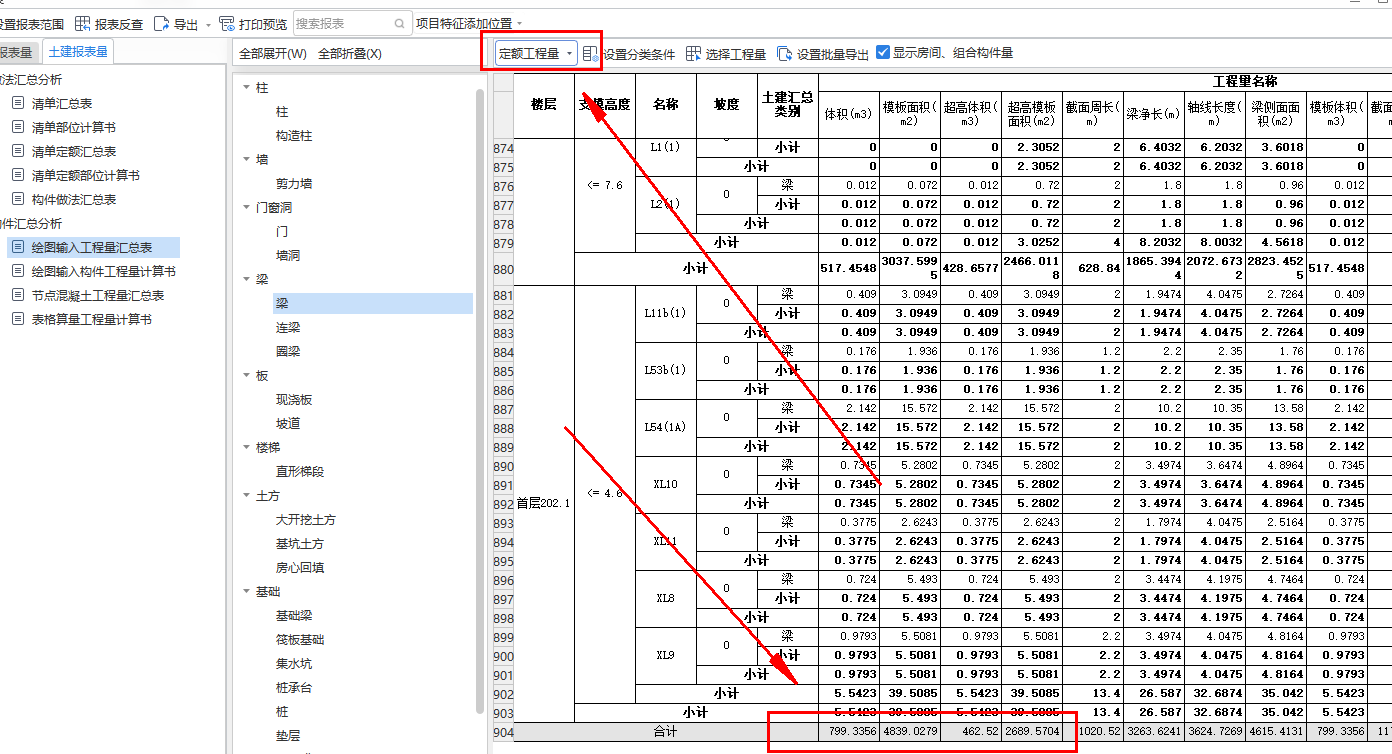Viewport: 1392px width, 754px height.
Task: Switch to the 土建报表量 tab
Action: pos(77,52)
